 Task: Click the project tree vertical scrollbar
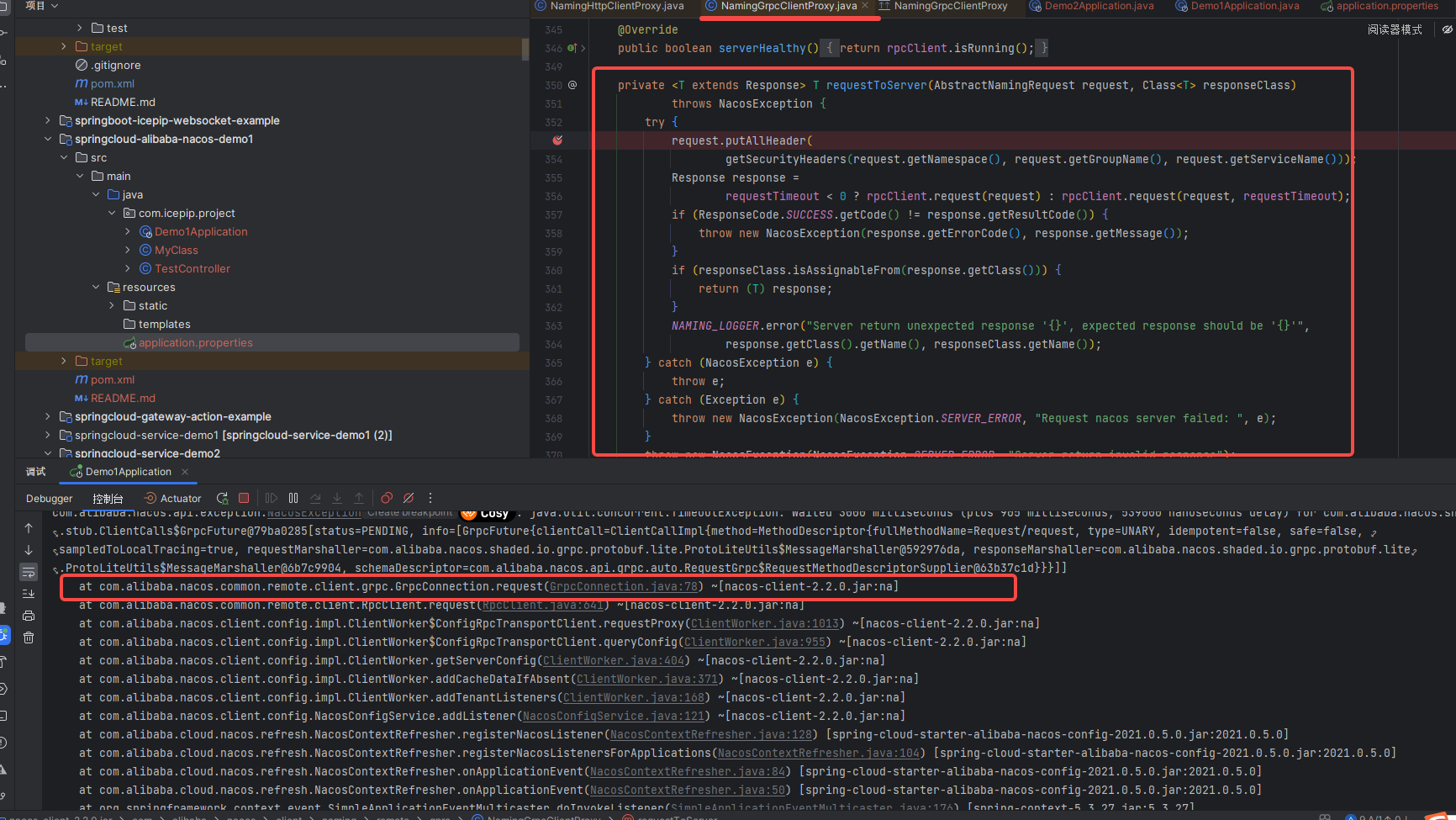click(x=525, y=49)
